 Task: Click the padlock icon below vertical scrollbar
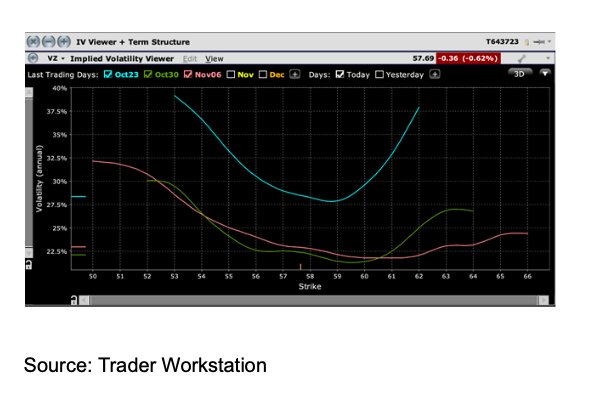point(29,265)
